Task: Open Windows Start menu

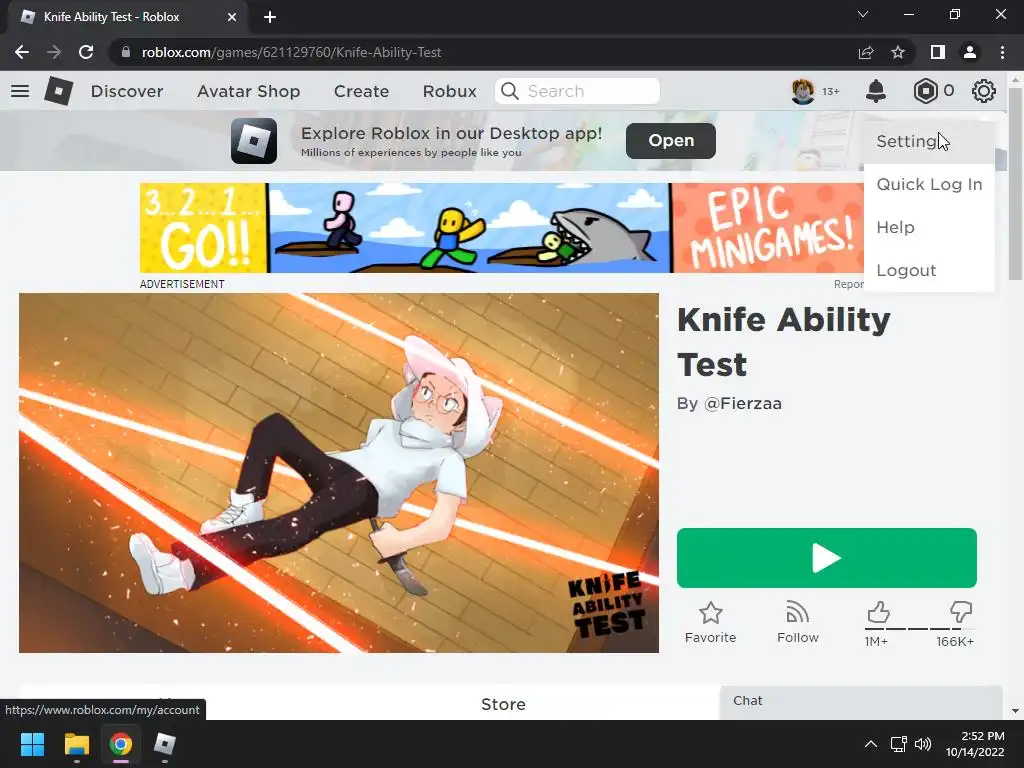Action: tap(32, 744)
